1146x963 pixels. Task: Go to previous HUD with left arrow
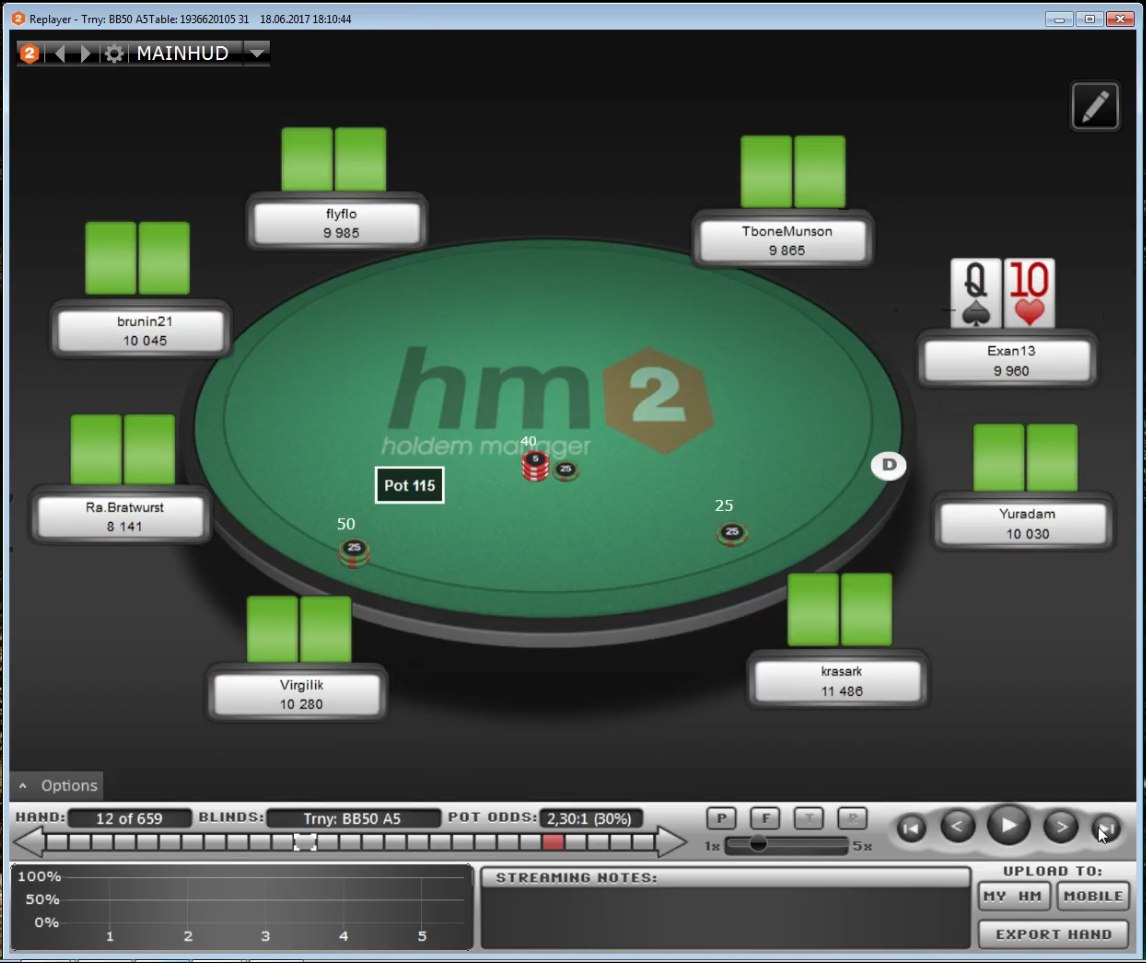[60, 53]
